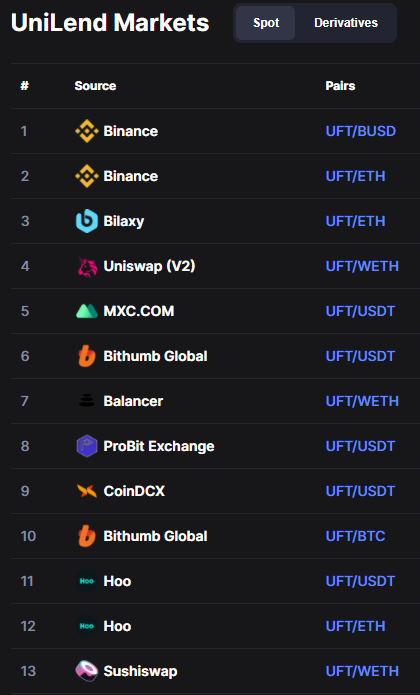The image size is (420, 695).
Task: Click the Balancer stacked stones icon
Action: point(86,401)
